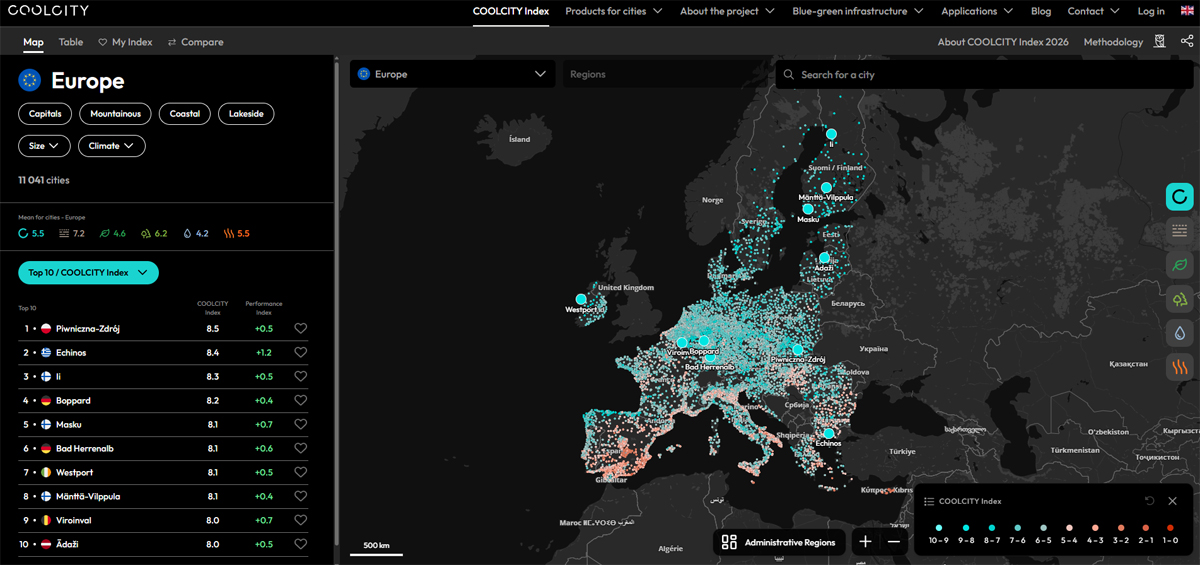Open the My Index tab
1200x565 pixels.
[125, 42]
